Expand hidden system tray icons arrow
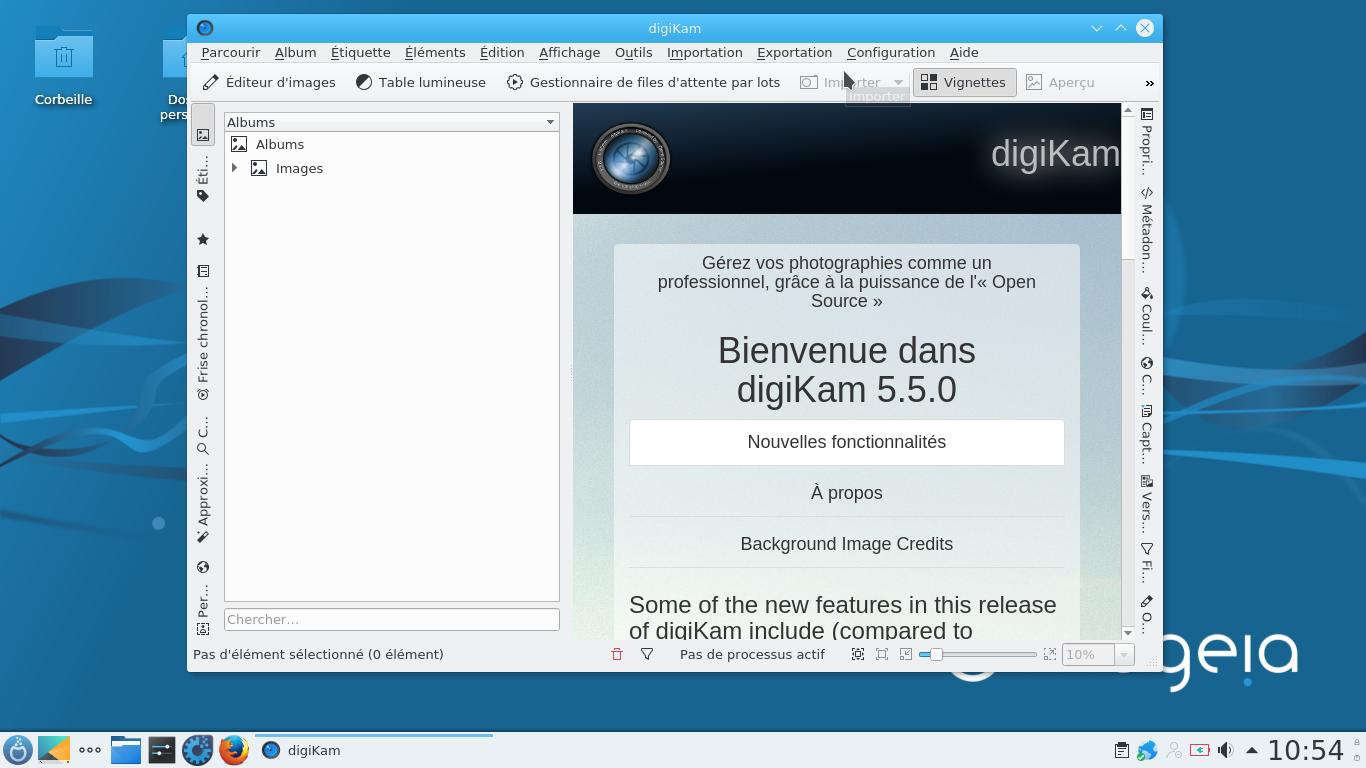Viewport: 1366px width, 768px height. pos(1252,750)
